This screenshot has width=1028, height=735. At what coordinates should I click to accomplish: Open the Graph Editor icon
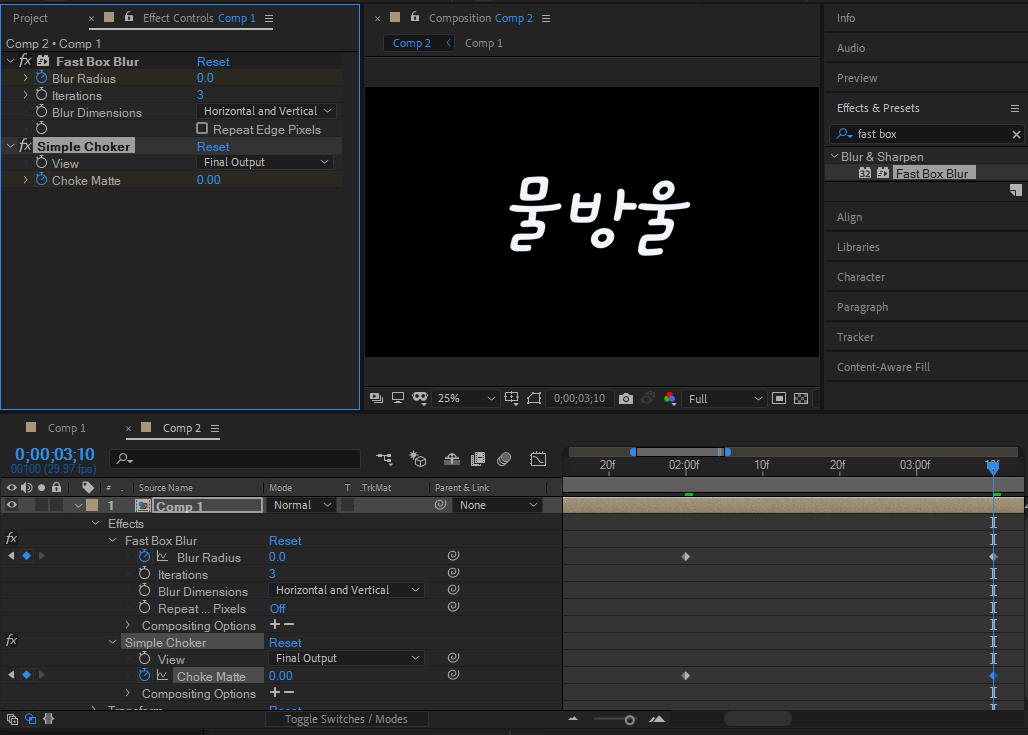coord(538,459)
